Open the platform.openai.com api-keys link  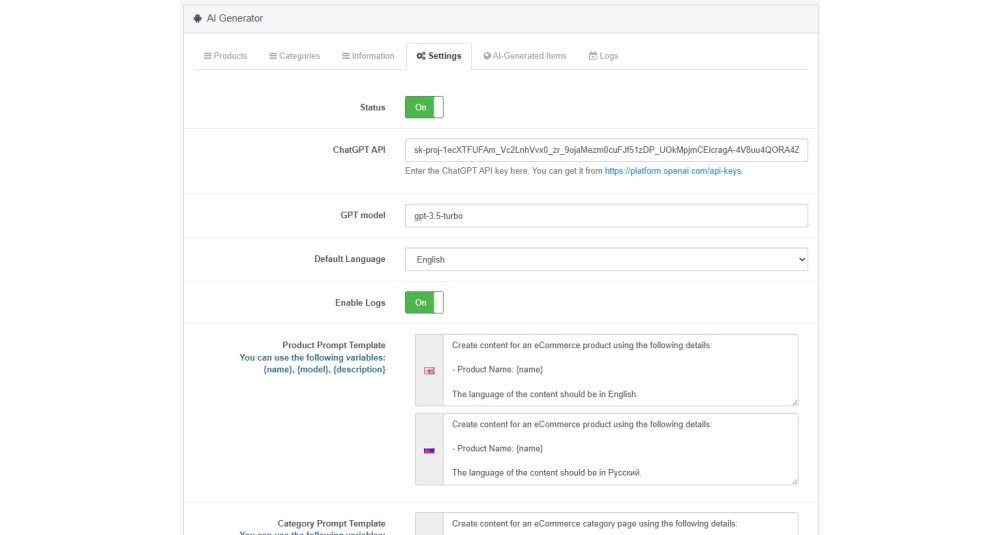pyautogui.click(x=673, y=171)
